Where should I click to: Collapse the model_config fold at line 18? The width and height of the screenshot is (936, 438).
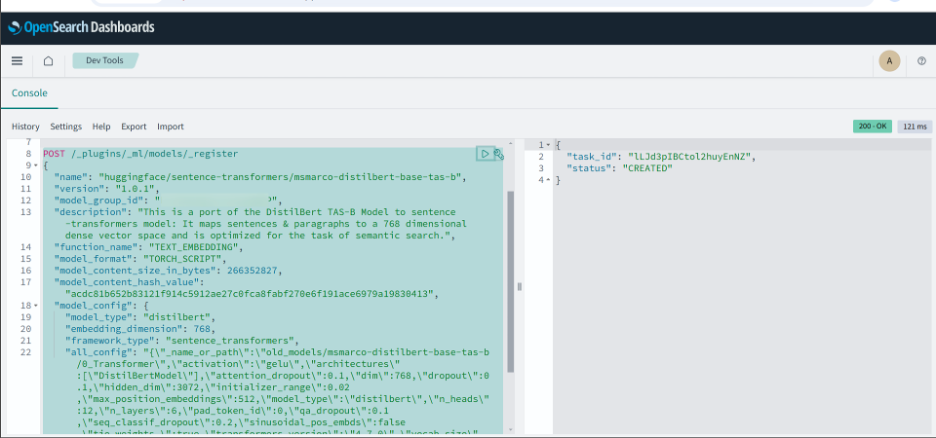pos(35,306)
